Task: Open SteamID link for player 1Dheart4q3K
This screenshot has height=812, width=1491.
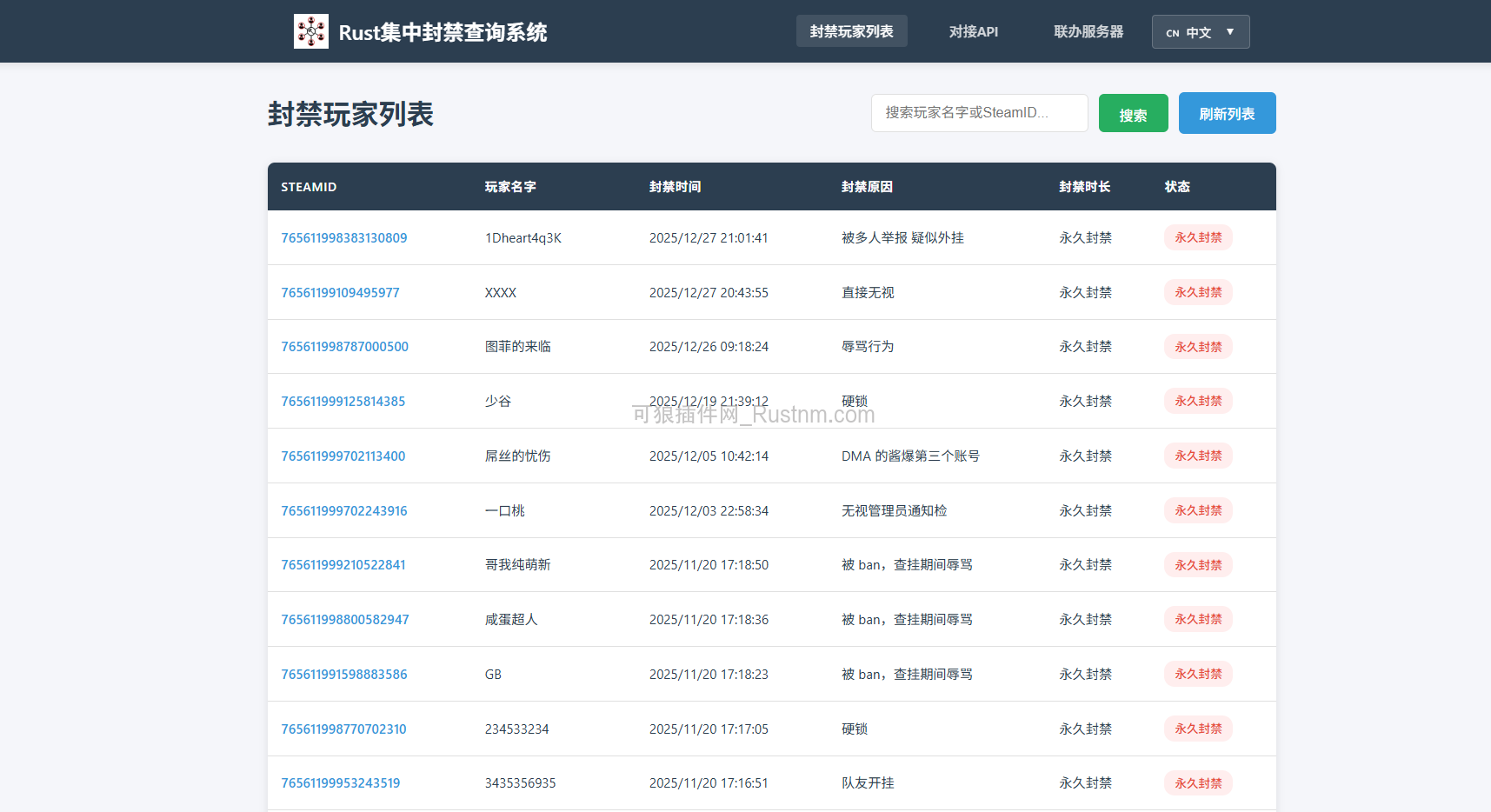Action: (x=343, y=237)
